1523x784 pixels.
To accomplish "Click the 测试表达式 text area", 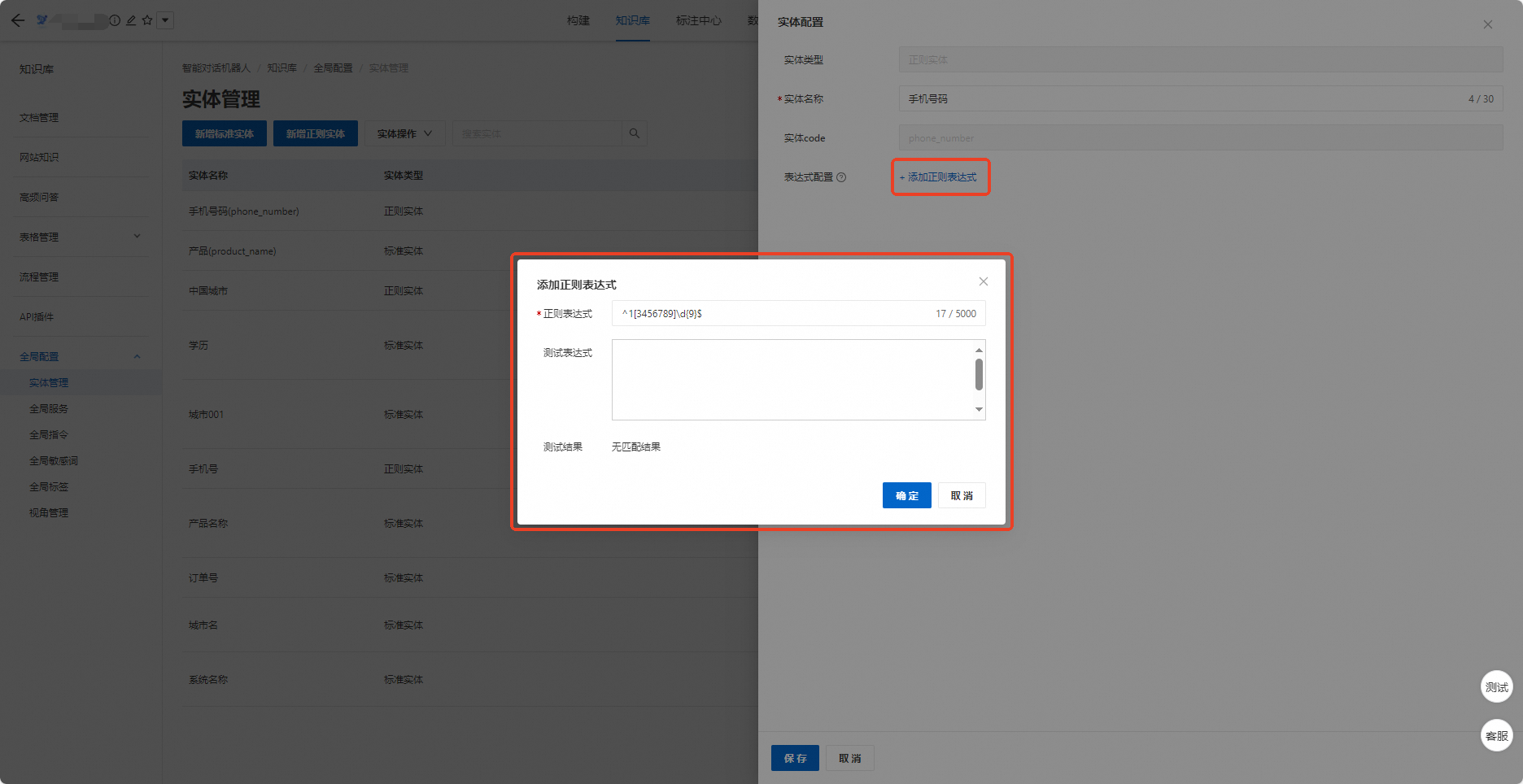I will (x=792, y=380).
